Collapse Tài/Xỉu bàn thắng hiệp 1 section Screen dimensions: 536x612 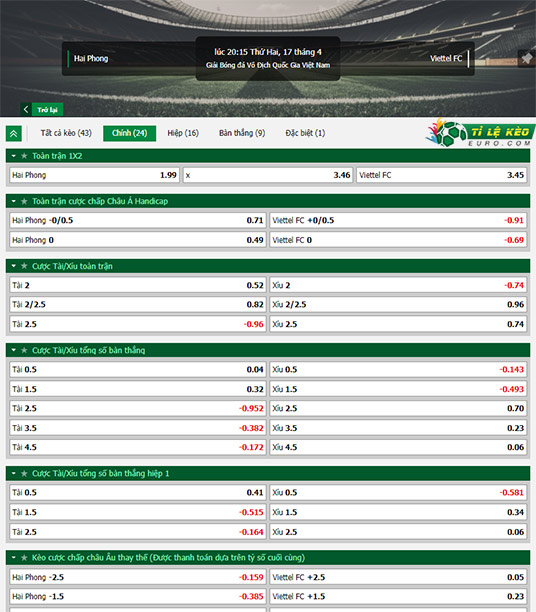point(14,473)
